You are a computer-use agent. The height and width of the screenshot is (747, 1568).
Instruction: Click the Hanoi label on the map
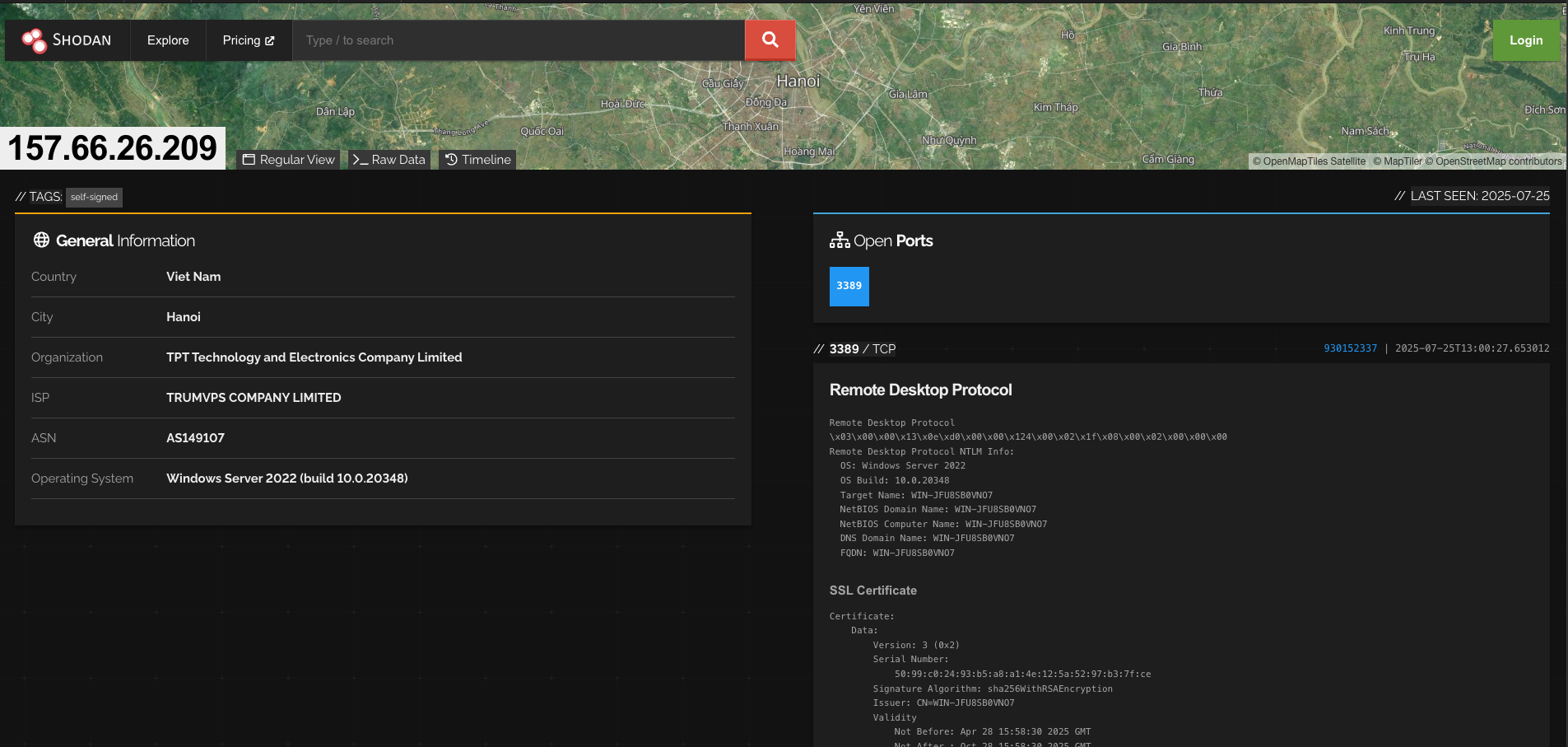point(798,82)
